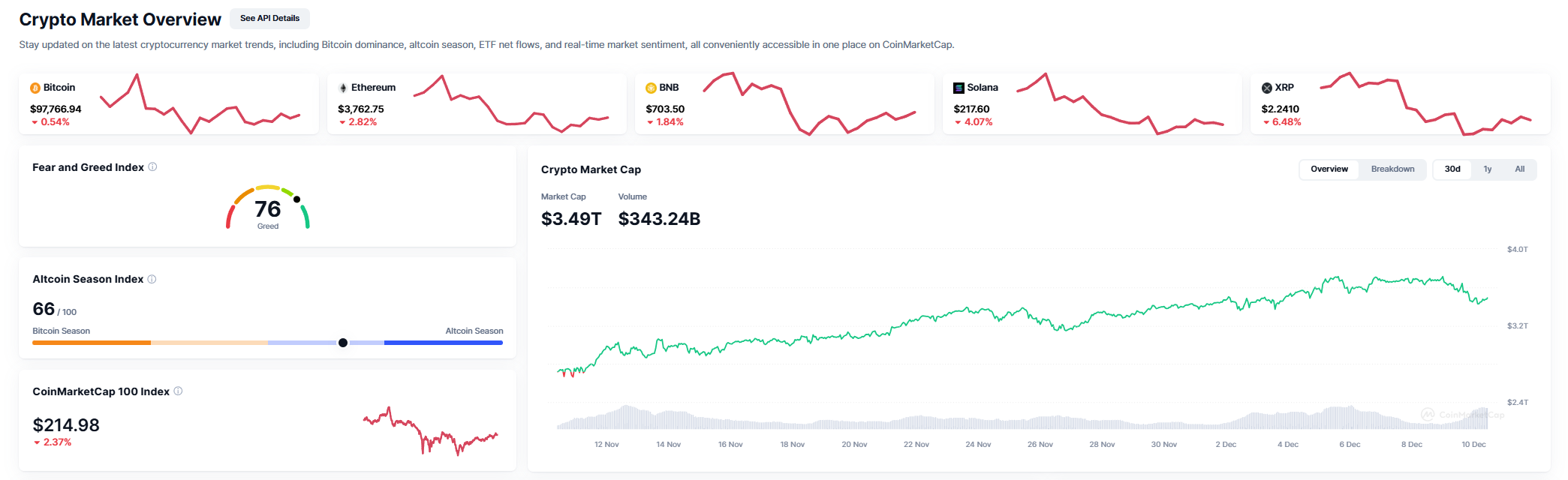Click the Ethereum logo icon
The image size is (1568, 480).
pyautogui.click(x=343, y=88)
